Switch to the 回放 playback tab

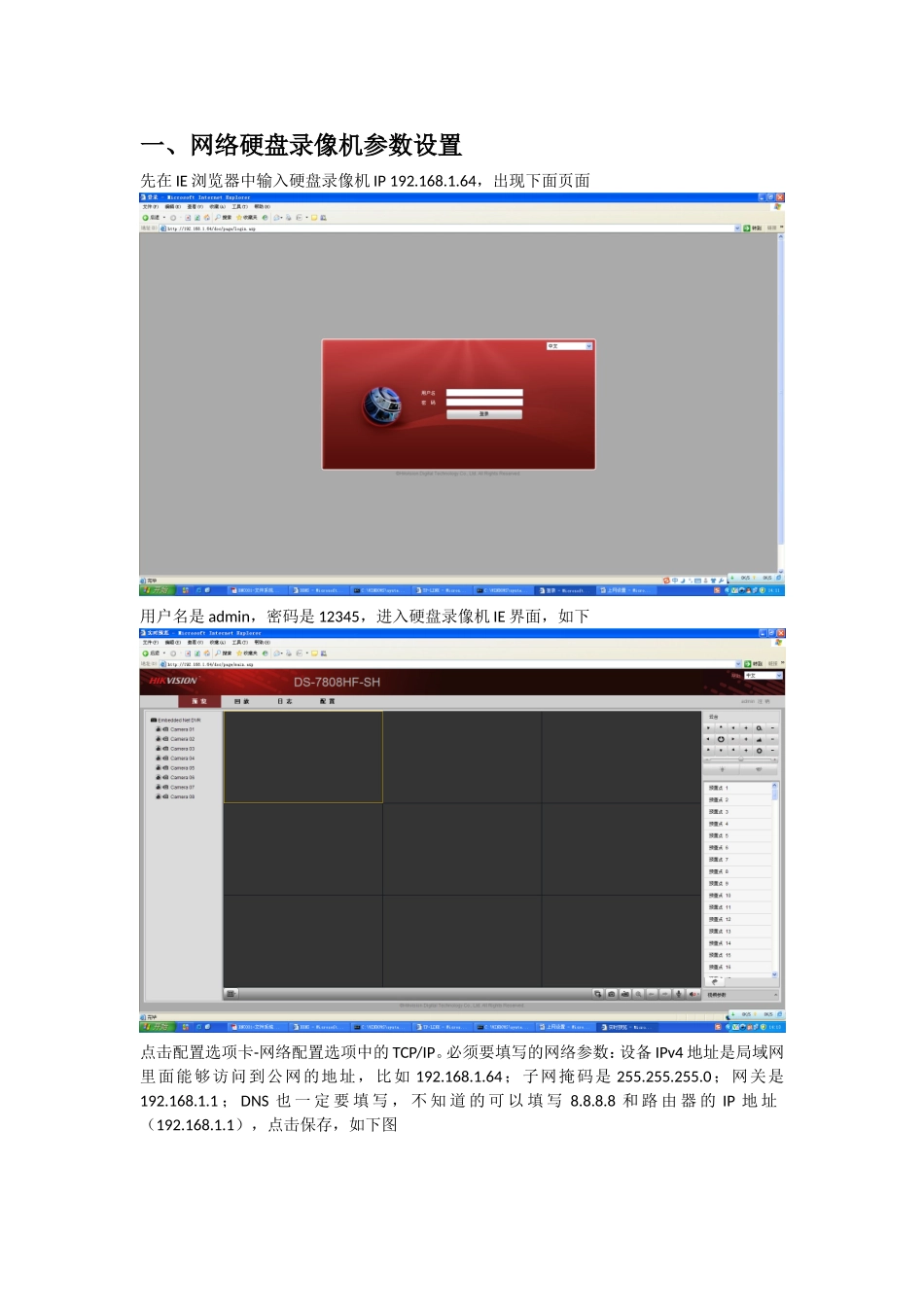pos(242,701)
